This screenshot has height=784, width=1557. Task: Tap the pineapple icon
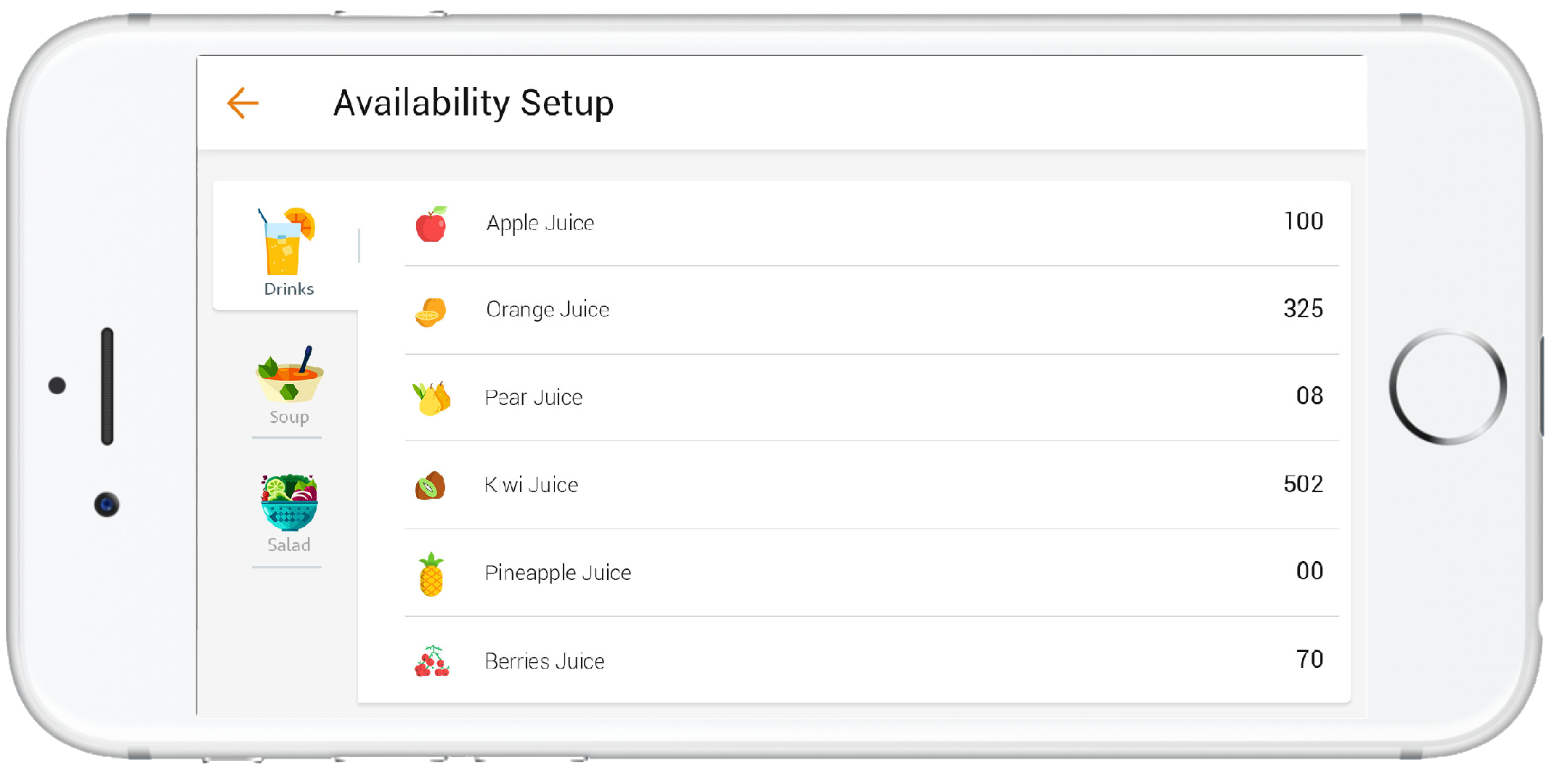coord(431,573)
